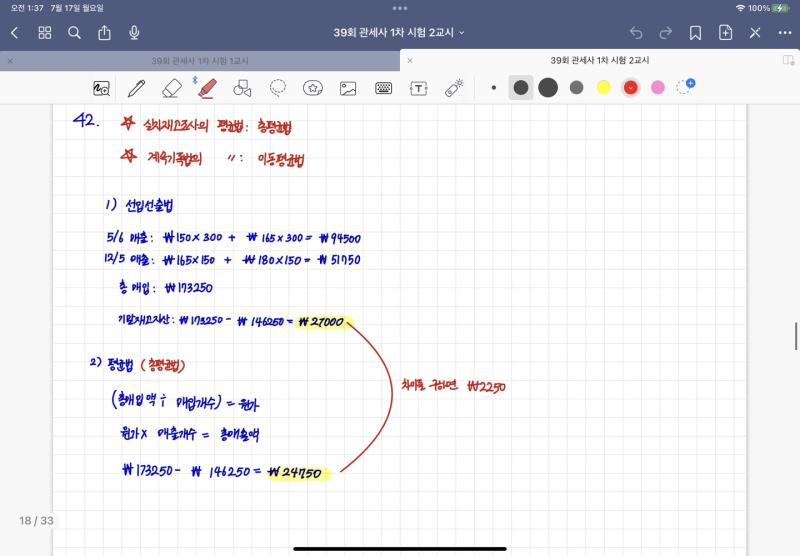This screenshot has height=556, width=800.
Task: Open the more options ellipsis menu
Action: point(785,33)
